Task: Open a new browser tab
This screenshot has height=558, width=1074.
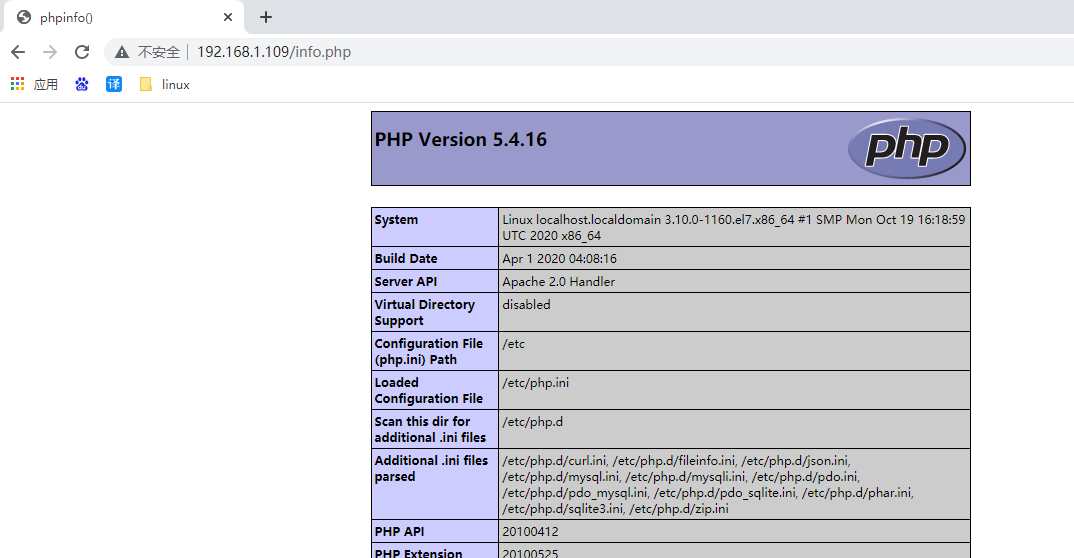Action: (266, 17)
